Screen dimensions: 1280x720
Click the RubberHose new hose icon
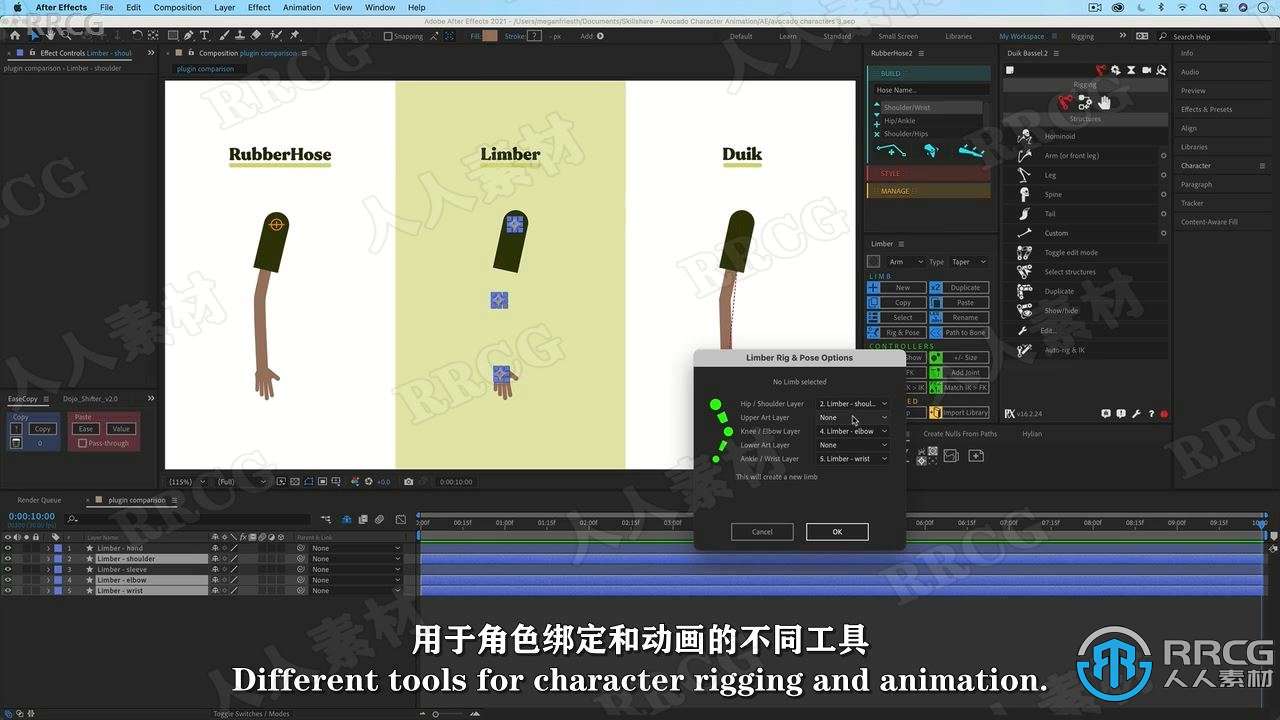891,151
